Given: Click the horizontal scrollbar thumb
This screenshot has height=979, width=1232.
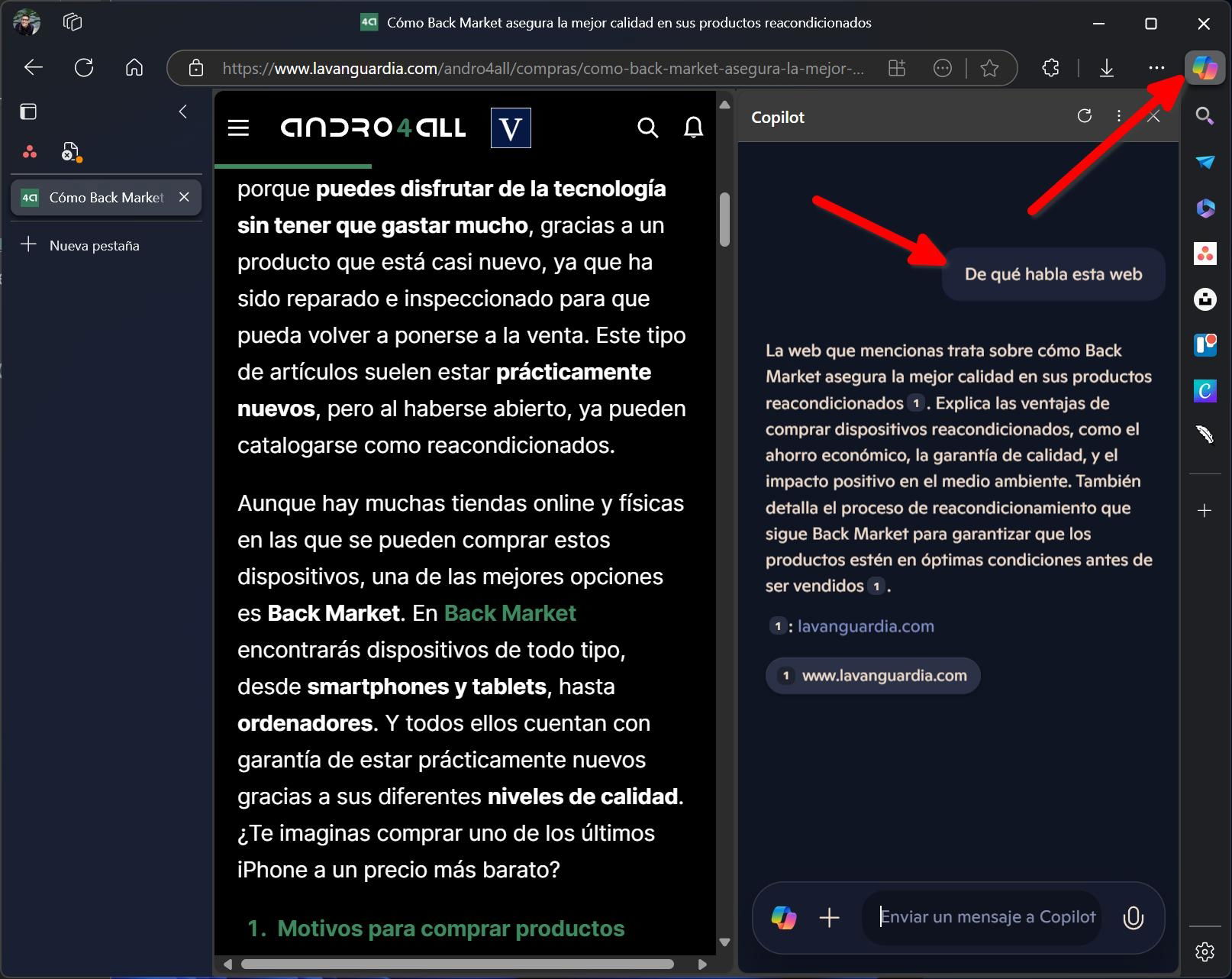Looking at the screenshot, I should point(457,964).
